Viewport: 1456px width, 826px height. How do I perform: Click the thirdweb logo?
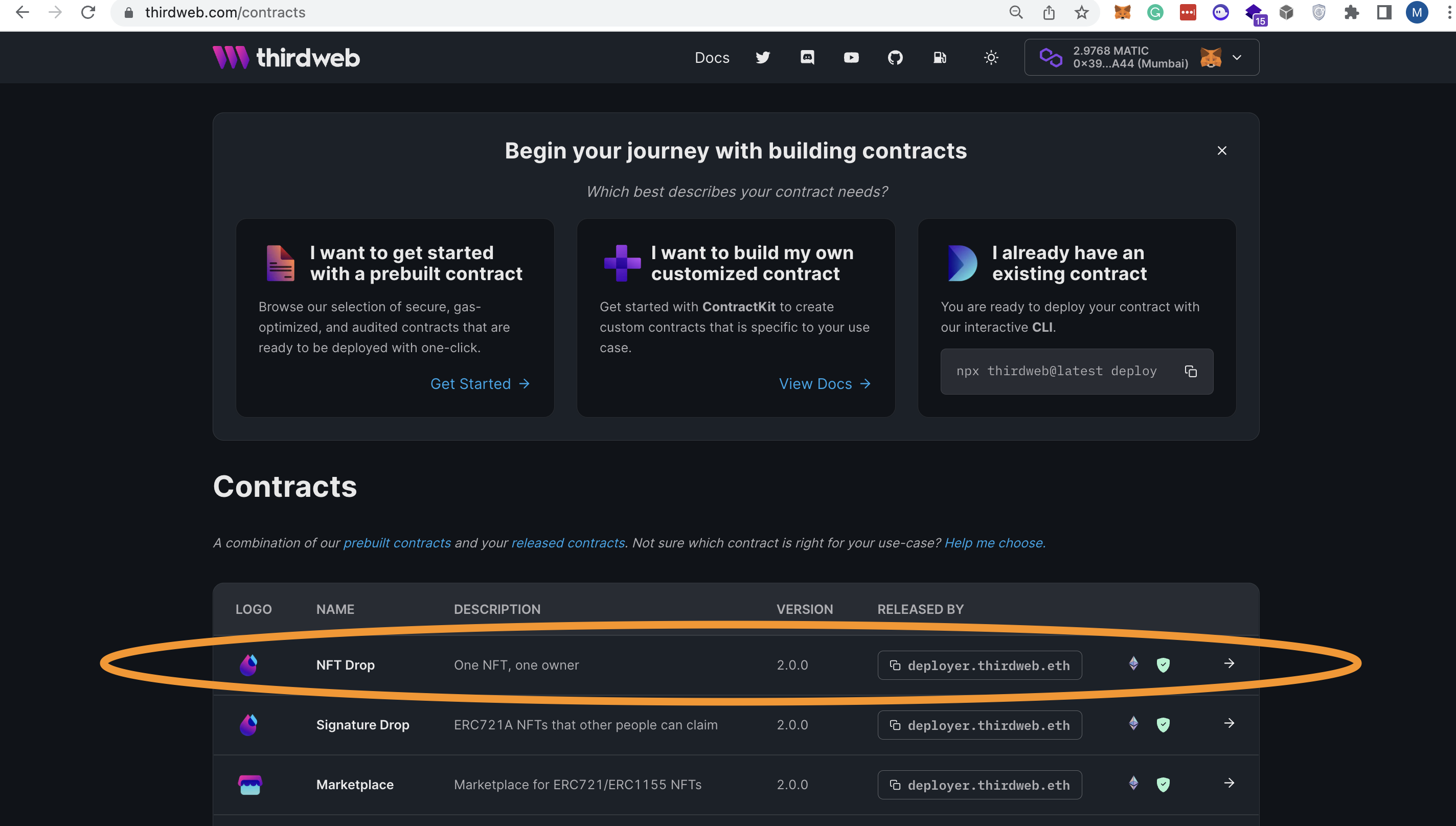[x=286, y=57]
